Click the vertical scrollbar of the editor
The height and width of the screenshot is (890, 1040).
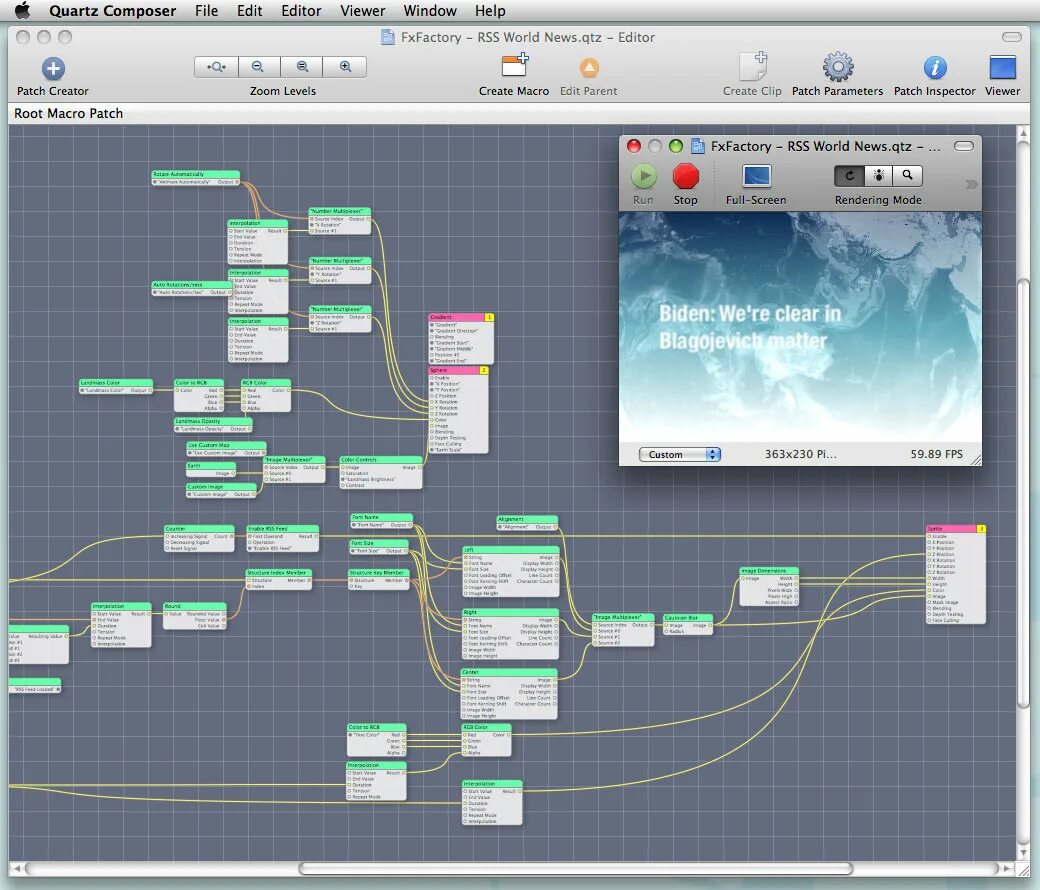coord(1023,493)
